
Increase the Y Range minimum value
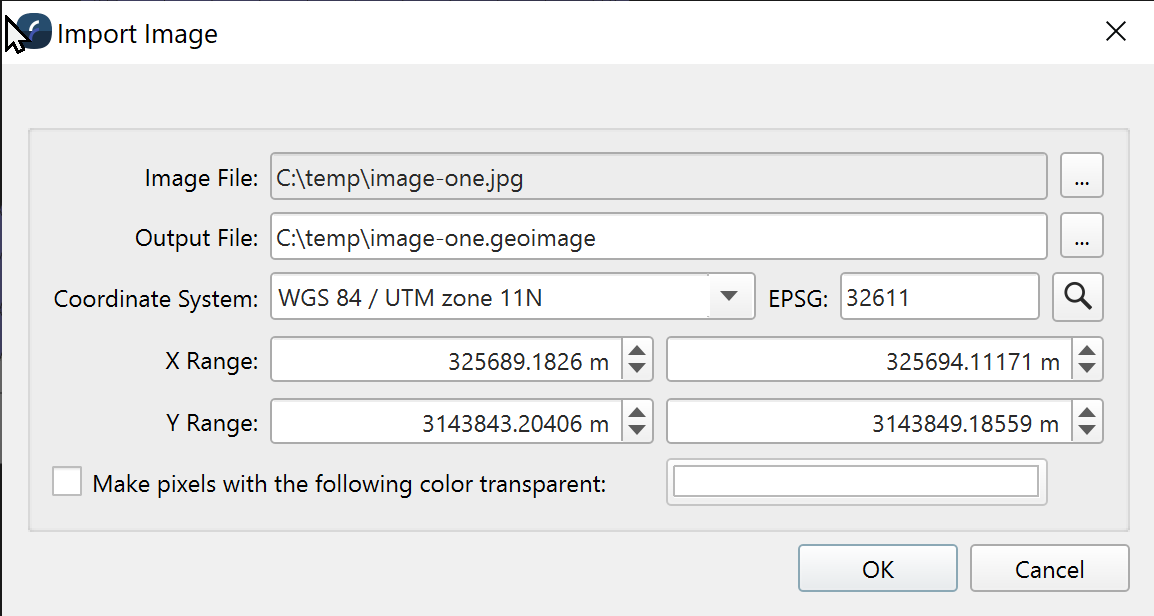637,412
